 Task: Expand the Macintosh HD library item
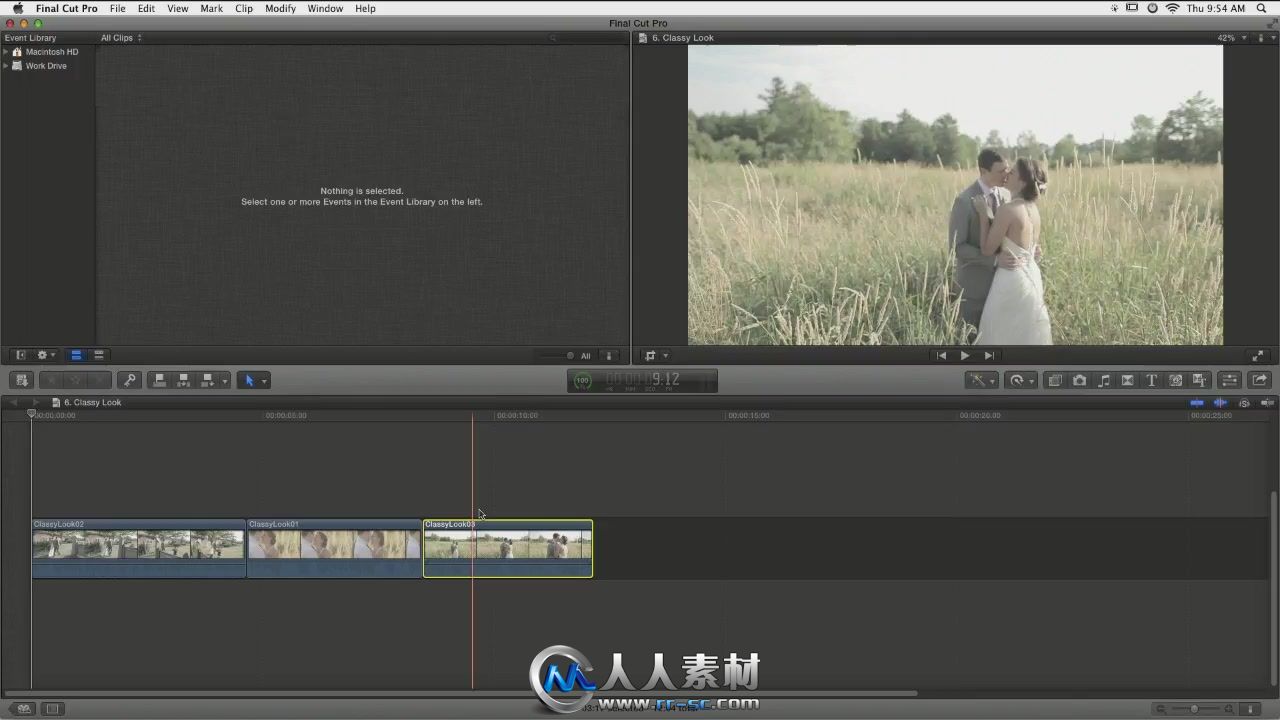pos(6,52)
